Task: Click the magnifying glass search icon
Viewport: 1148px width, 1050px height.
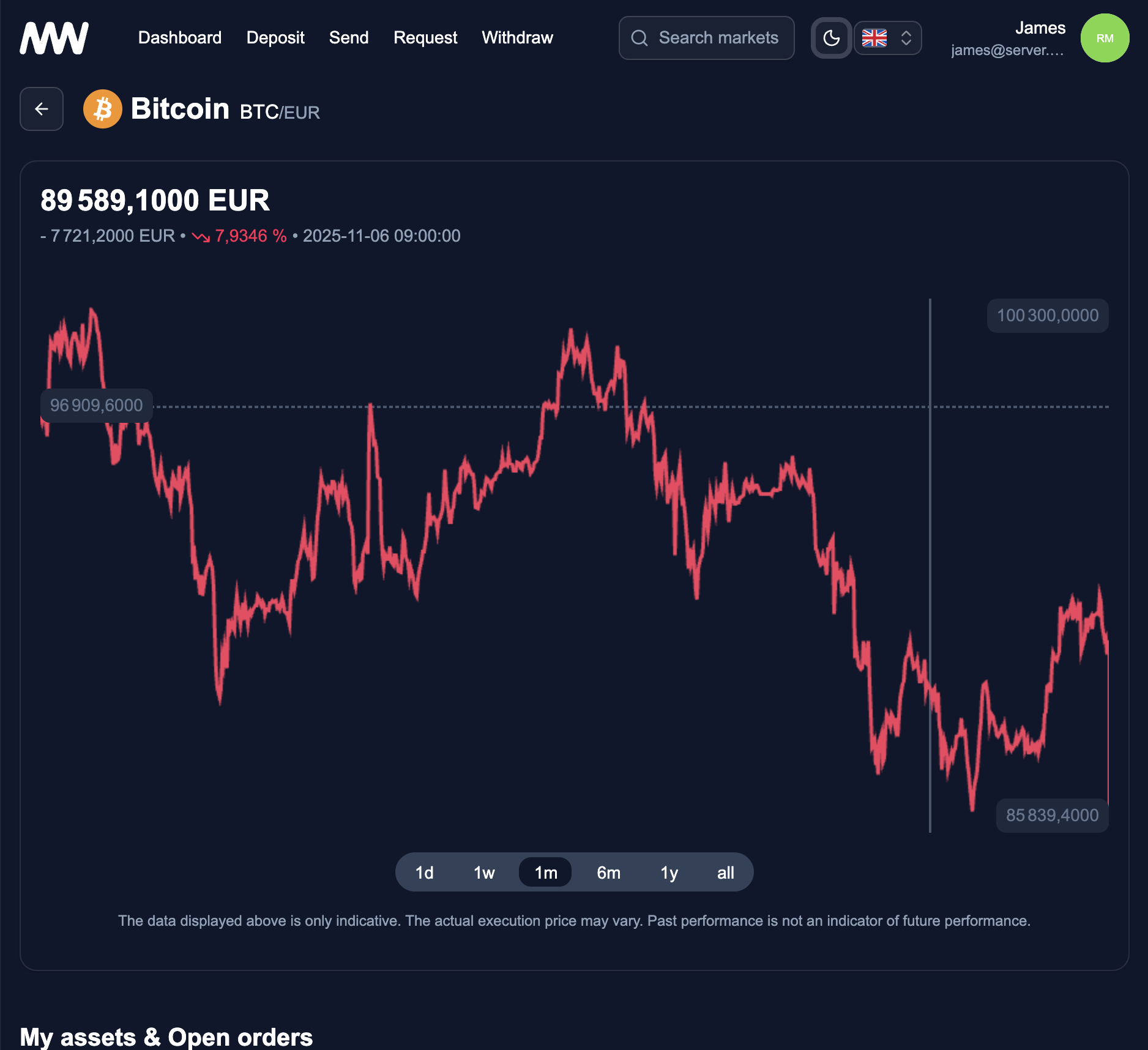Action: [639, 37]
